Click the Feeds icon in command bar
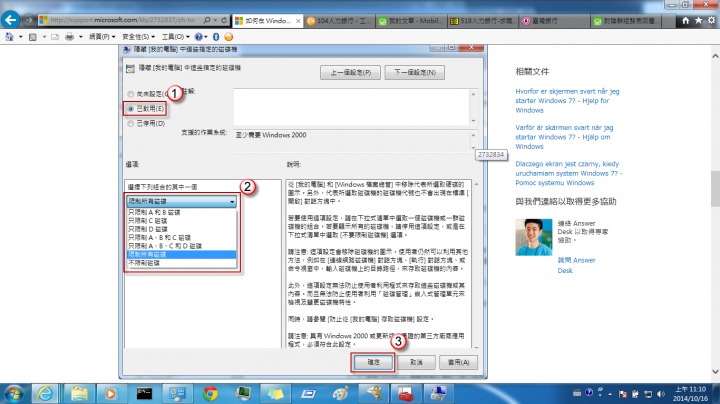 [33, 37]
